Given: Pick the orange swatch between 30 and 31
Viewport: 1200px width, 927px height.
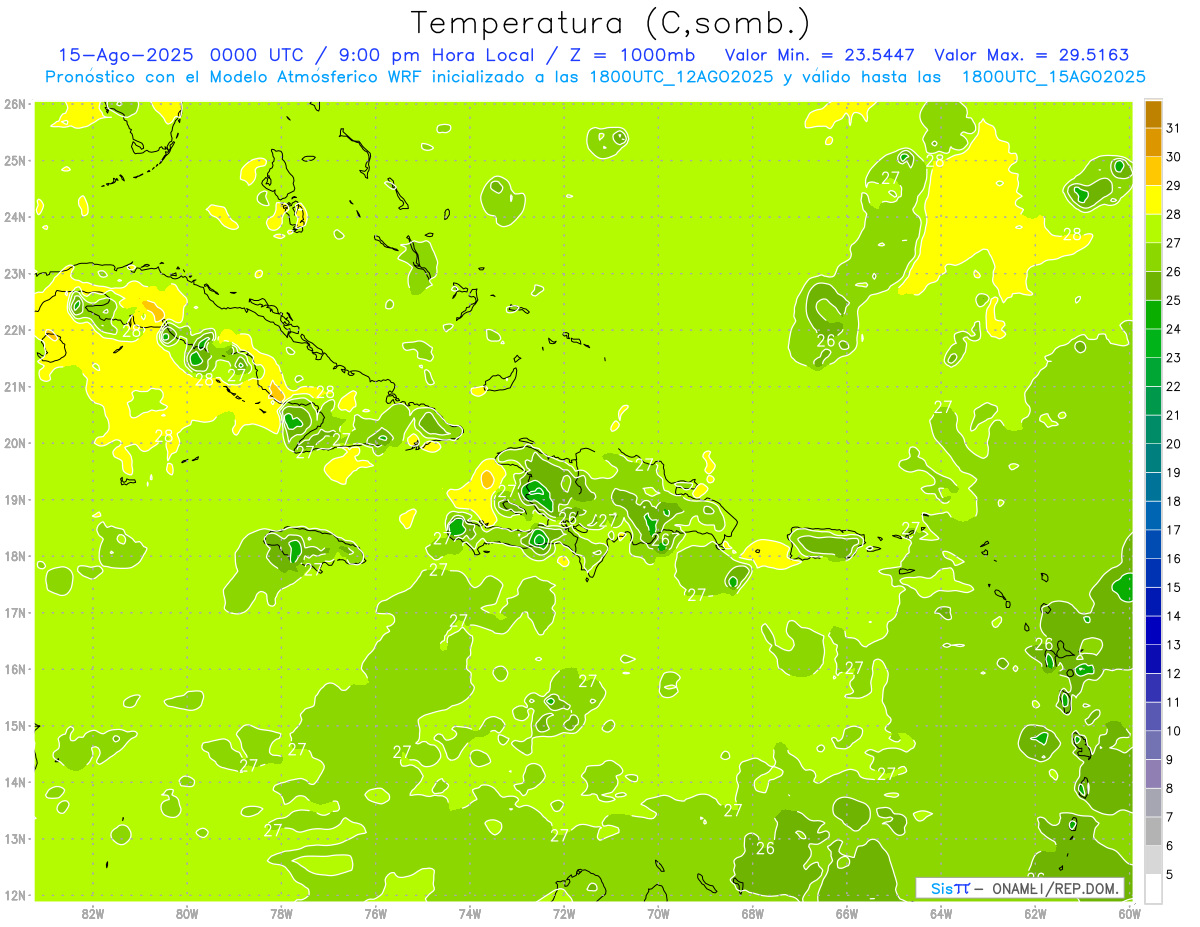Looking at the screenshot, I should 1153,143.
